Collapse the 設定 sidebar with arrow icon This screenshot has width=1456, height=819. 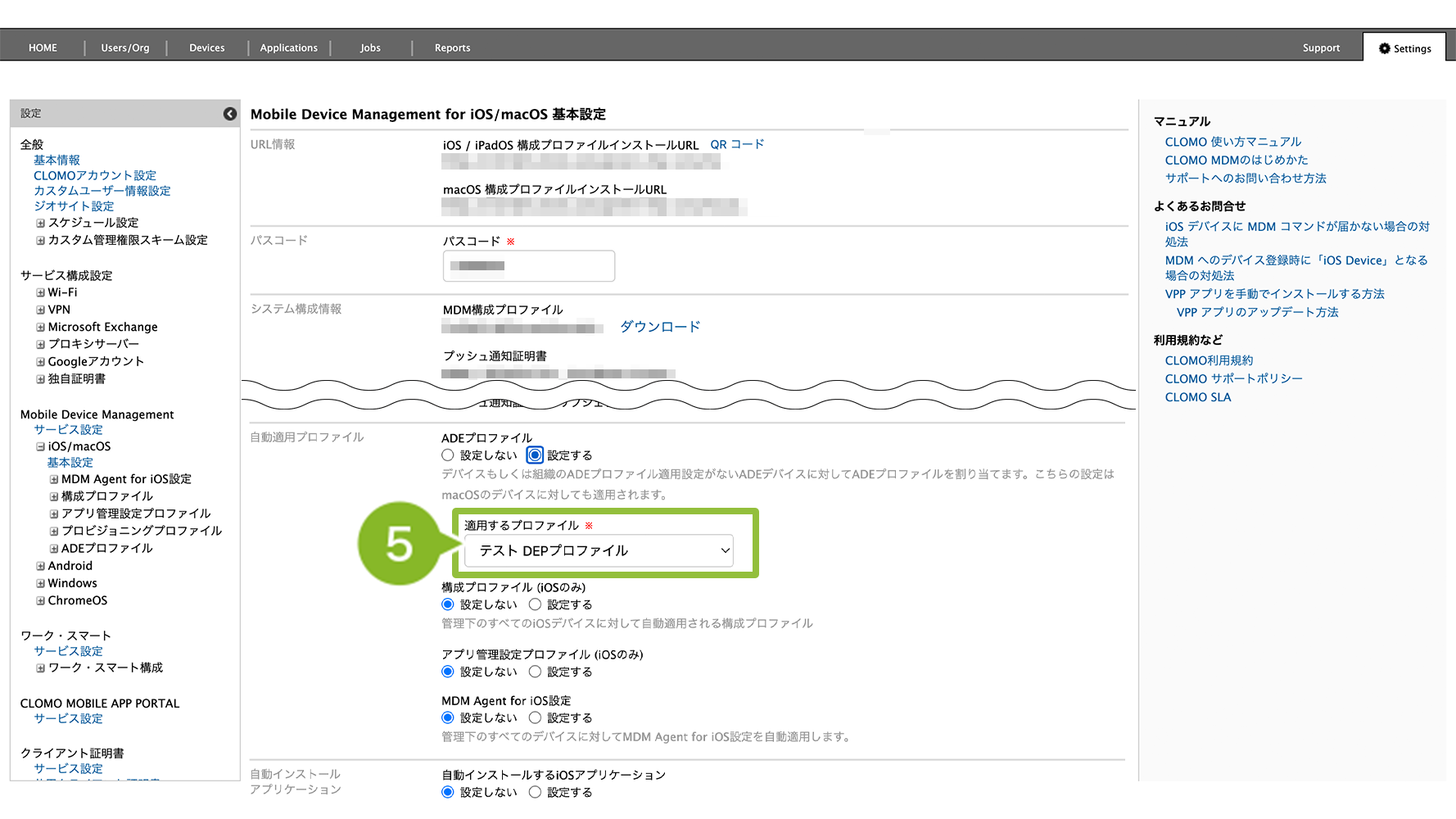230,114
